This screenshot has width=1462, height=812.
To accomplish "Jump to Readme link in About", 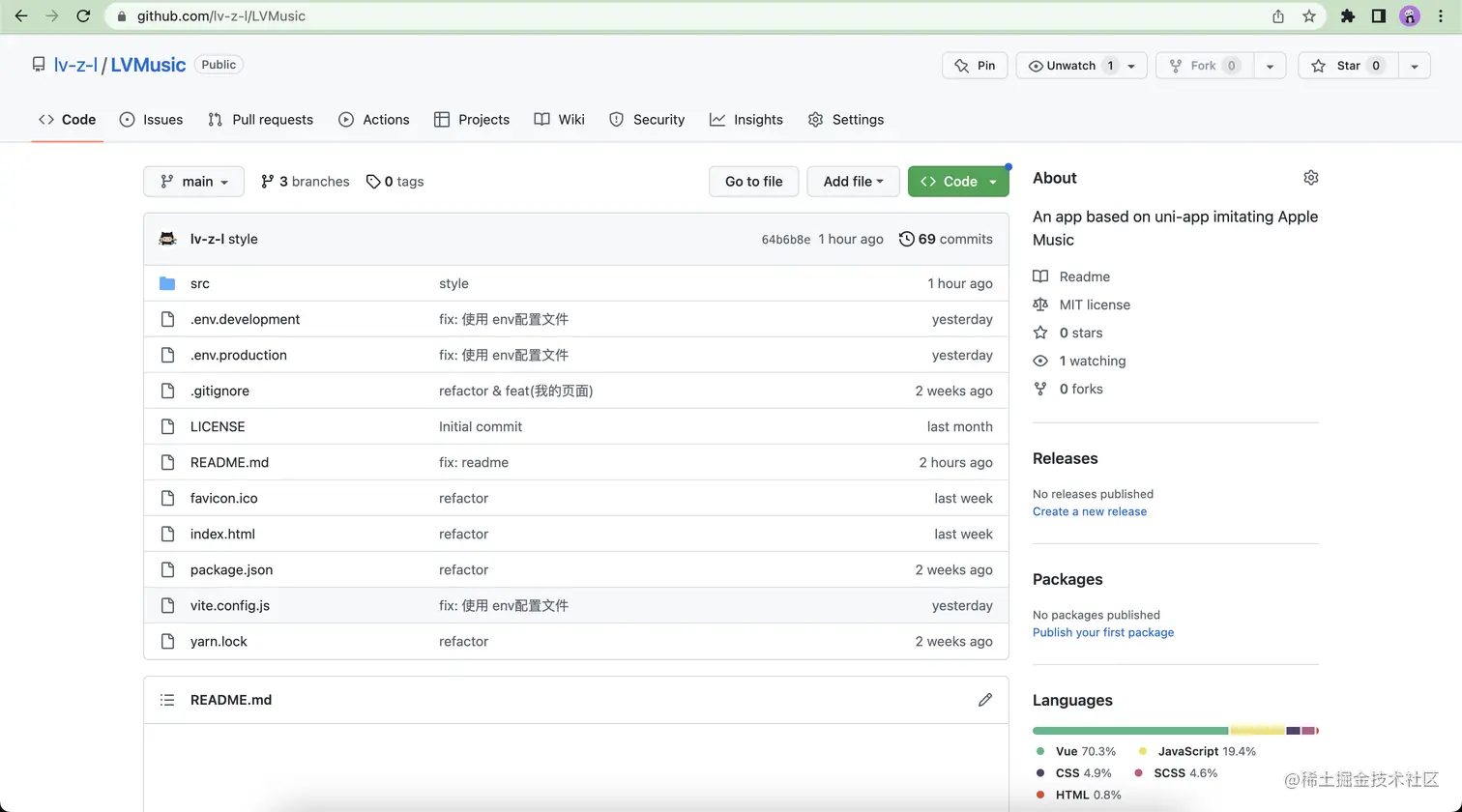I will point(1071,276).
